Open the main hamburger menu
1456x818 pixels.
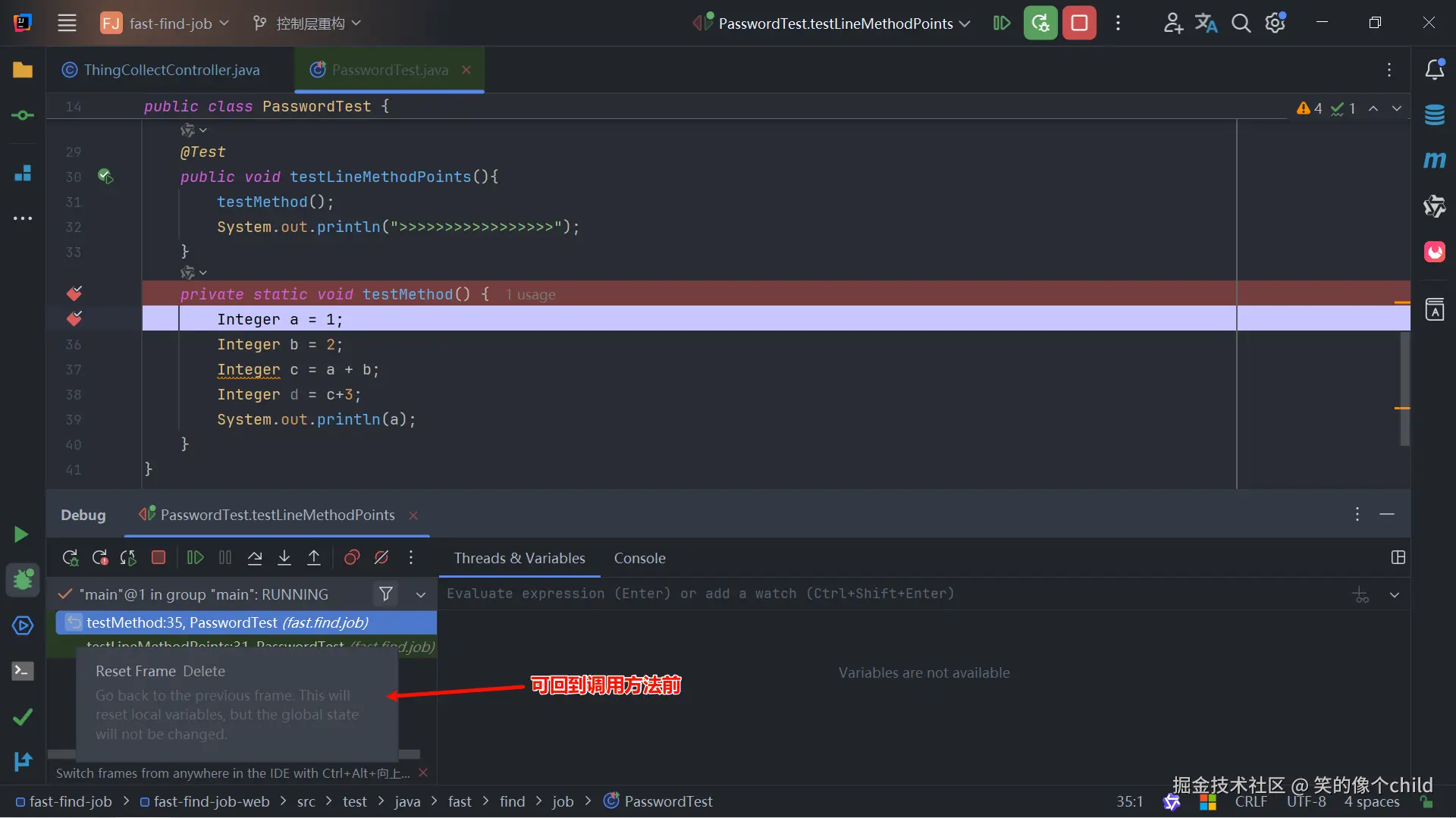pos(67,23)
